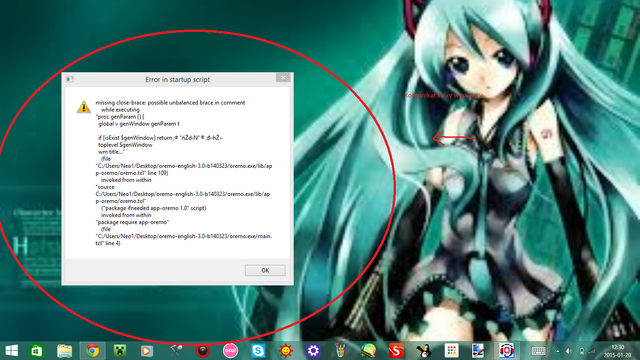
Task: Open the battery status tray icon
Action: 582,351
